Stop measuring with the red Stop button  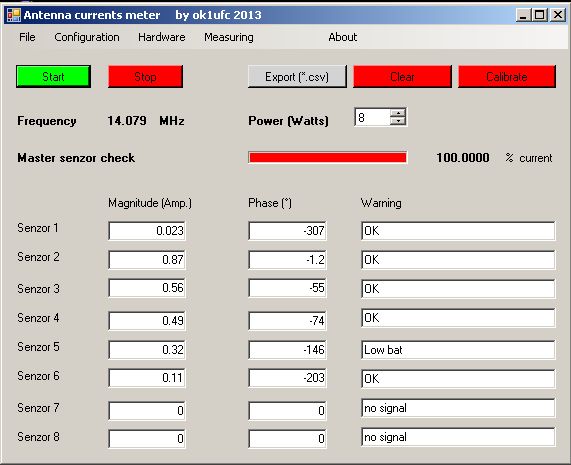(x=145, y=77)
